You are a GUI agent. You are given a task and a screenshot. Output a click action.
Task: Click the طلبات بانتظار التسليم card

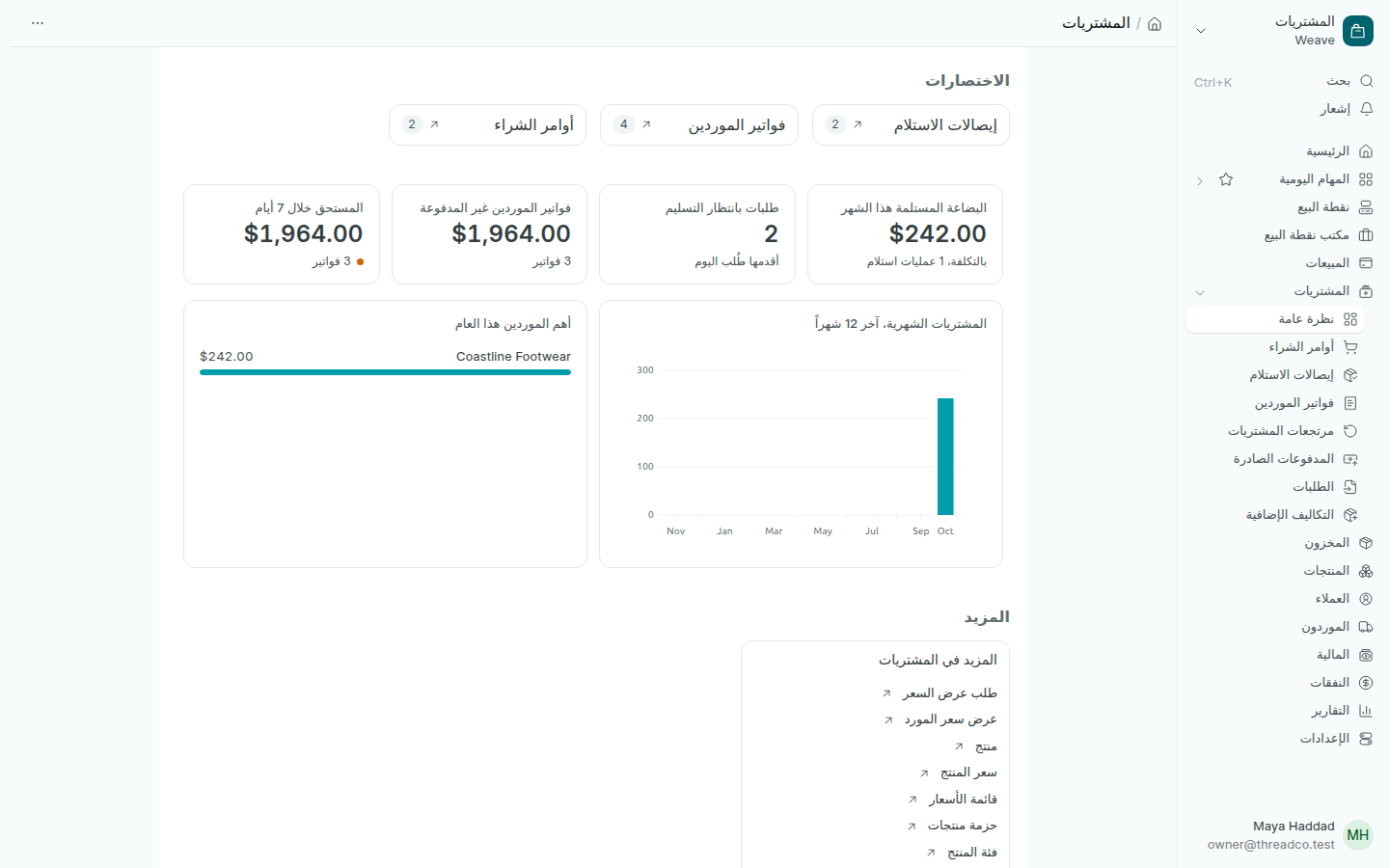697,234
